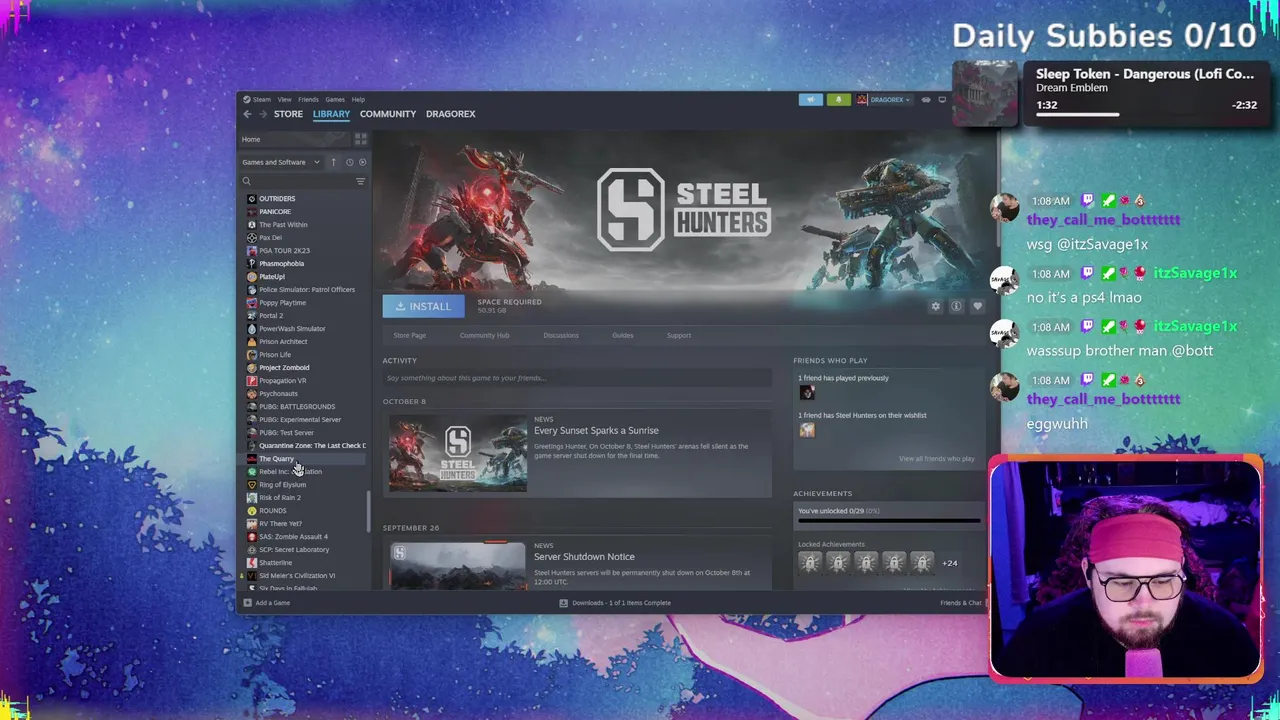Toggle the Steel Hunters favorite heart icon
Screen dimensions: 1280x720
point(977,306)
